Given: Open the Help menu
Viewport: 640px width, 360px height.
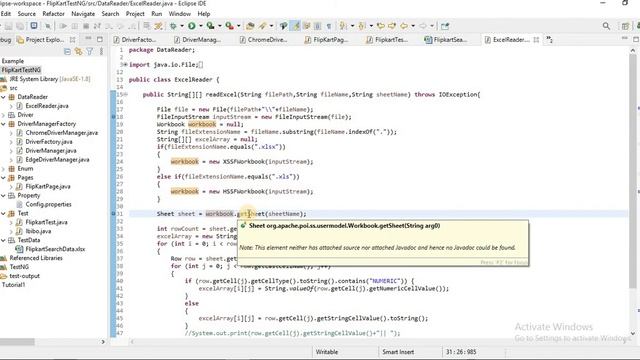Looking at the screenshot, I should point(204,13).
